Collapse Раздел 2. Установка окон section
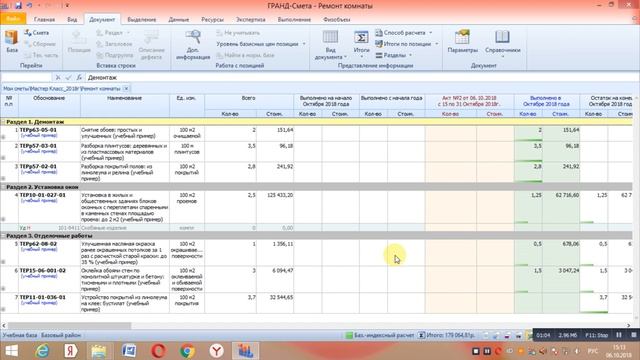640x360 pixels. (3, 187)
